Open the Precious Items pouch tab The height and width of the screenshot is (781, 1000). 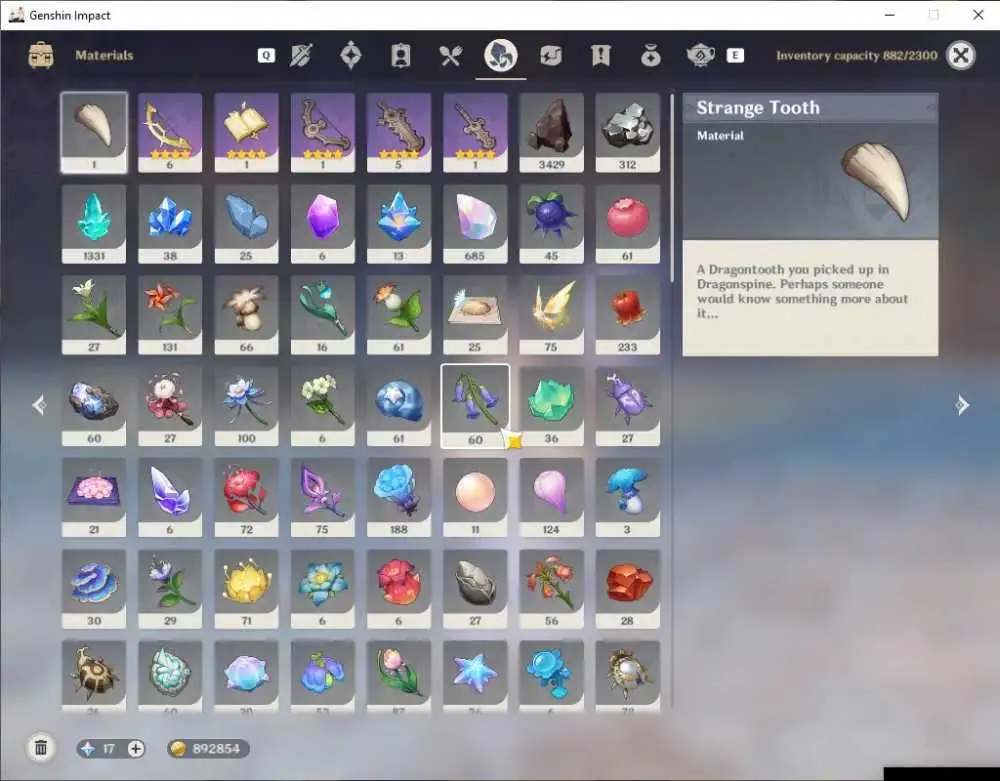pyautogui.click(x=651, y=56)
